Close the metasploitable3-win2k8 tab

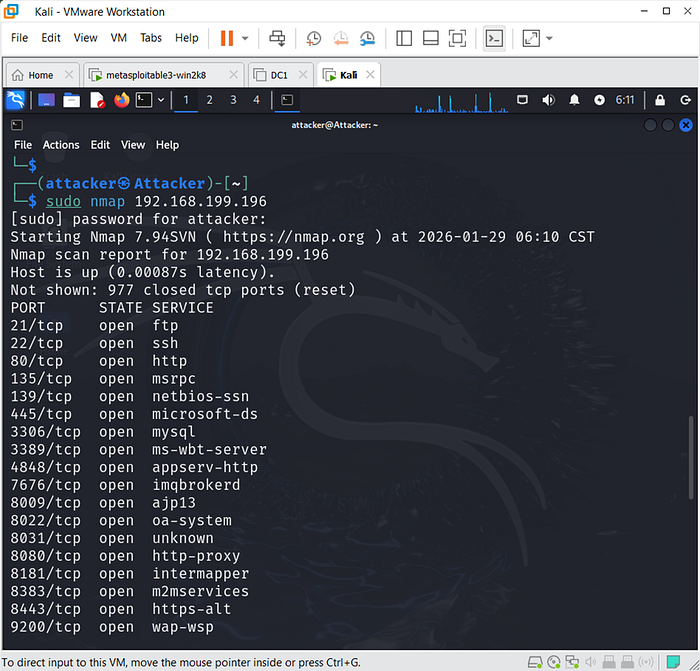pyautogui.click(x=233, y=75)
